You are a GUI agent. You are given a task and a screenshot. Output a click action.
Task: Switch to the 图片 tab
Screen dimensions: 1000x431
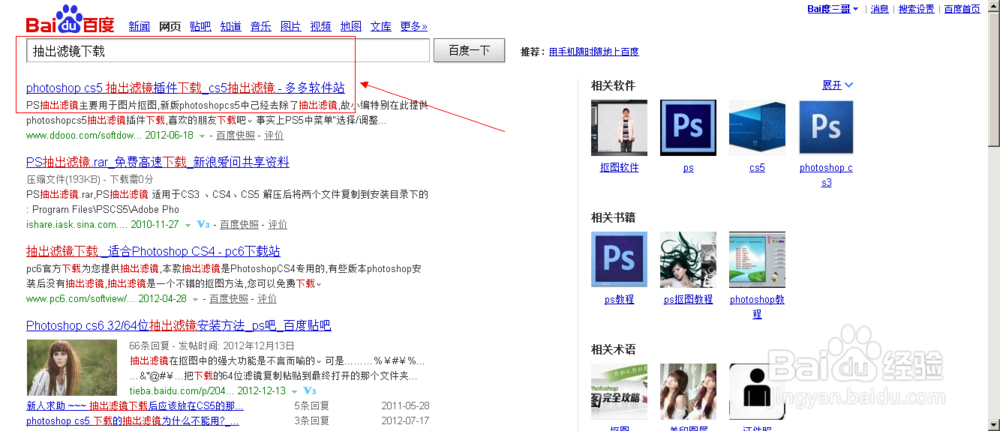[291, 27]
